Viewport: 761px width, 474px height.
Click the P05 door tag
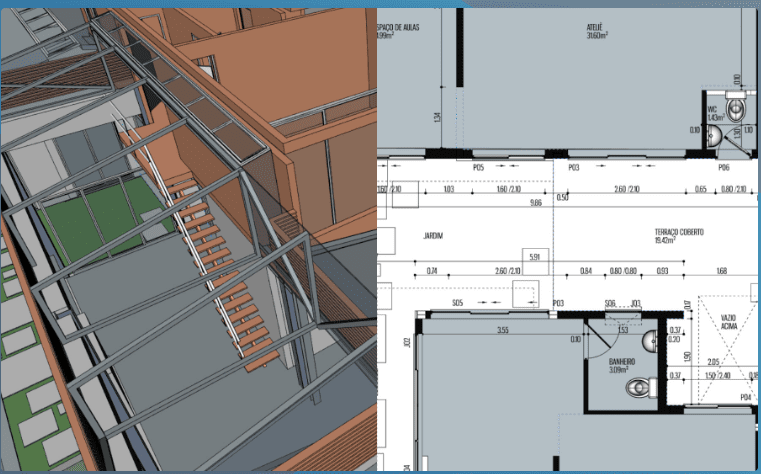pos(478,167)
